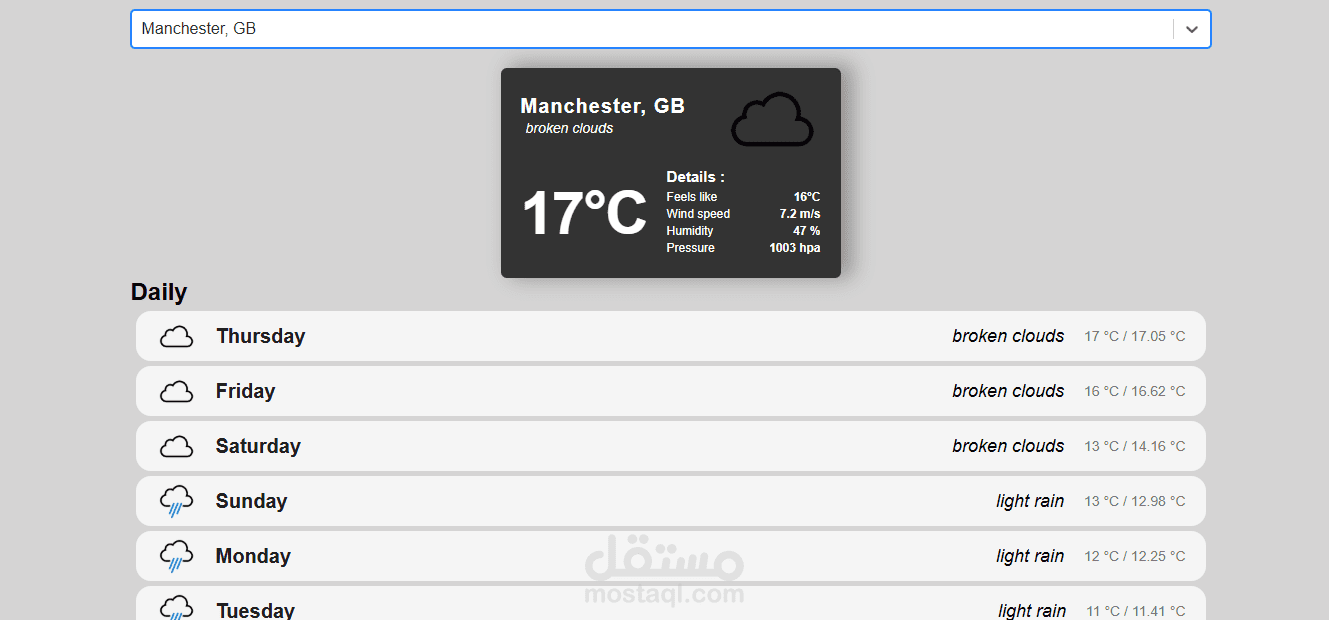Click the 'Manchester, GB' card title
Screen dimensions: 1329x620
(x=603, y=106)
